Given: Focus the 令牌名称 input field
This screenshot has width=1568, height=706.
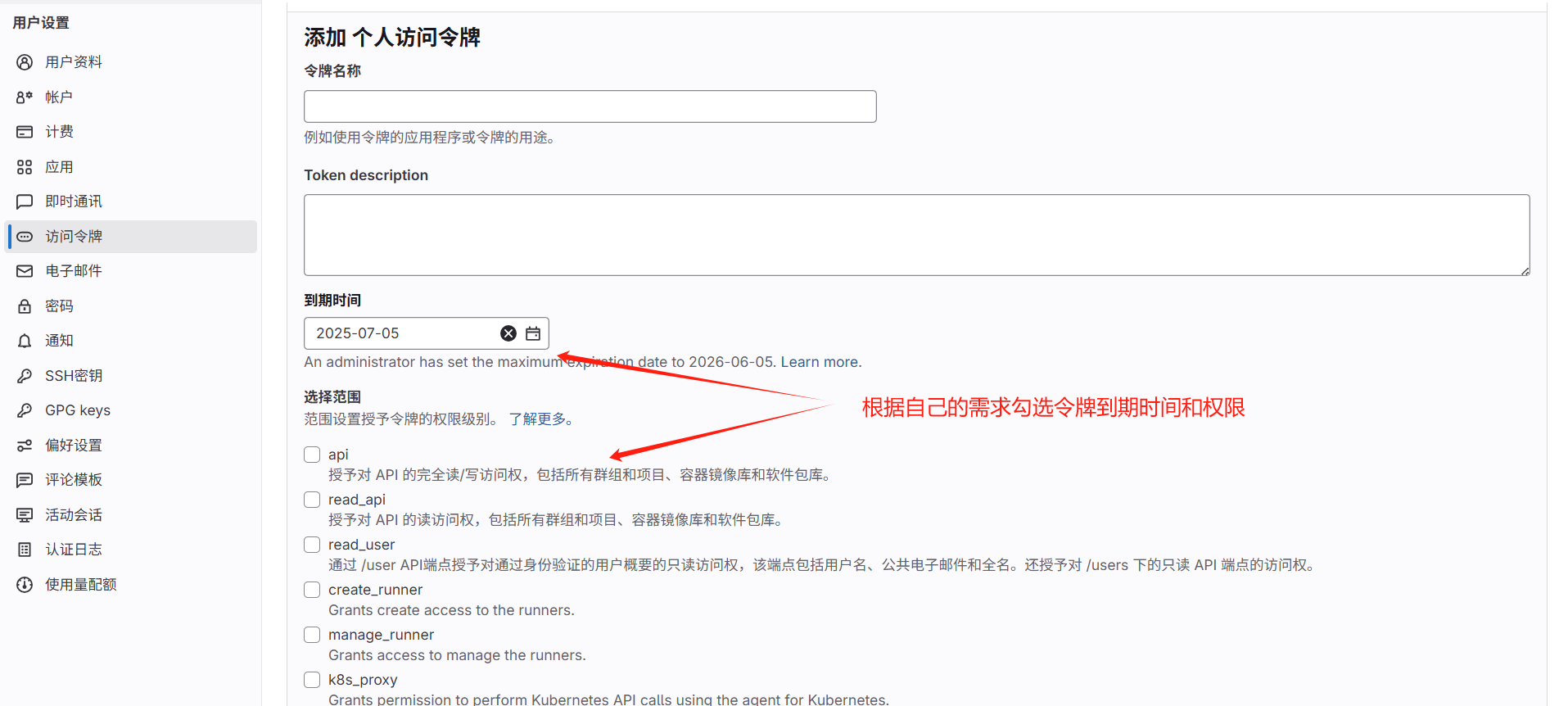Looking at the screenshot, I should click(590, 106).
